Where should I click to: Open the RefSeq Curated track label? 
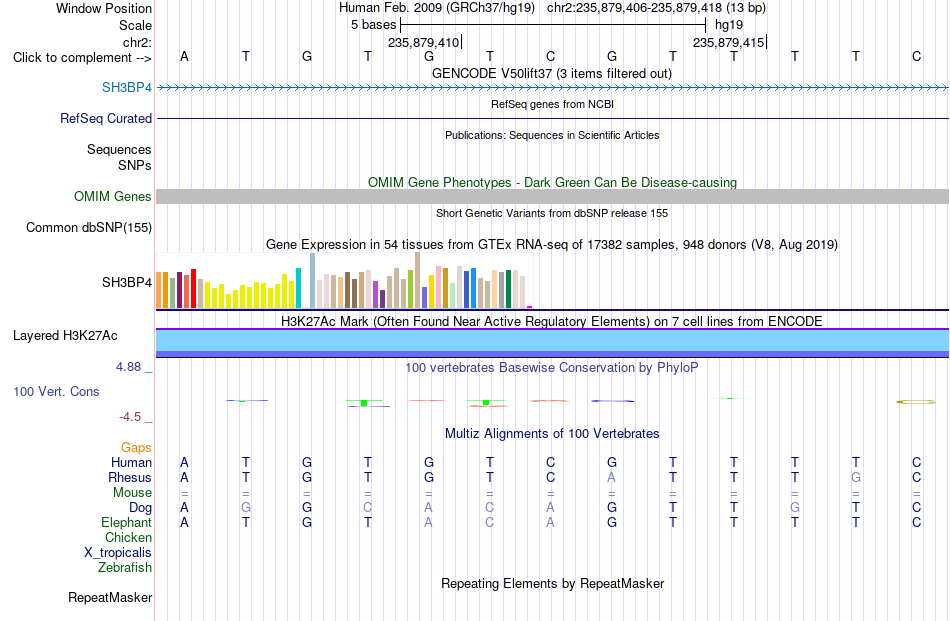coord(105,119)
